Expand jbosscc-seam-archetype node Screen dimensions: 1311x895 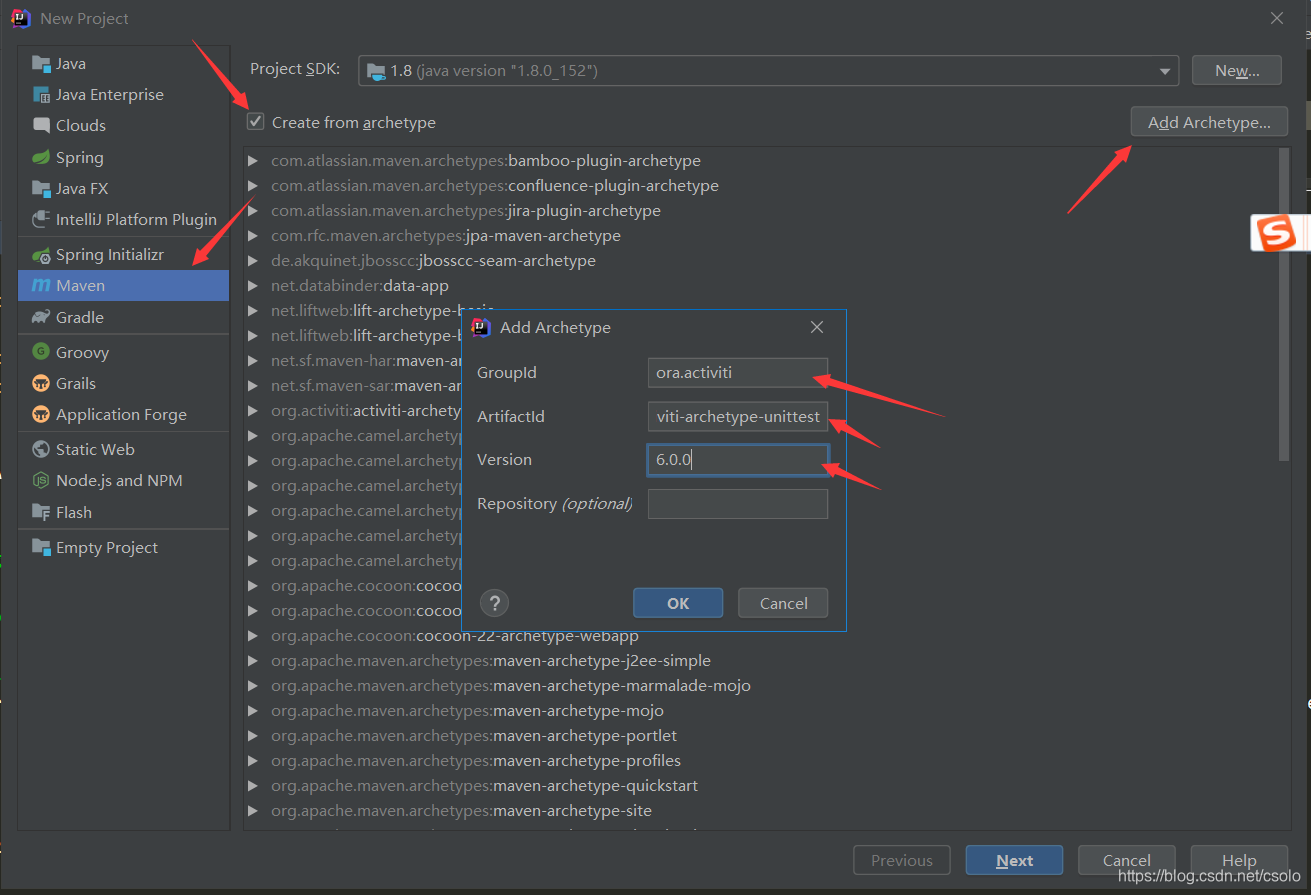pyautogui.click(x=253, y=261)
